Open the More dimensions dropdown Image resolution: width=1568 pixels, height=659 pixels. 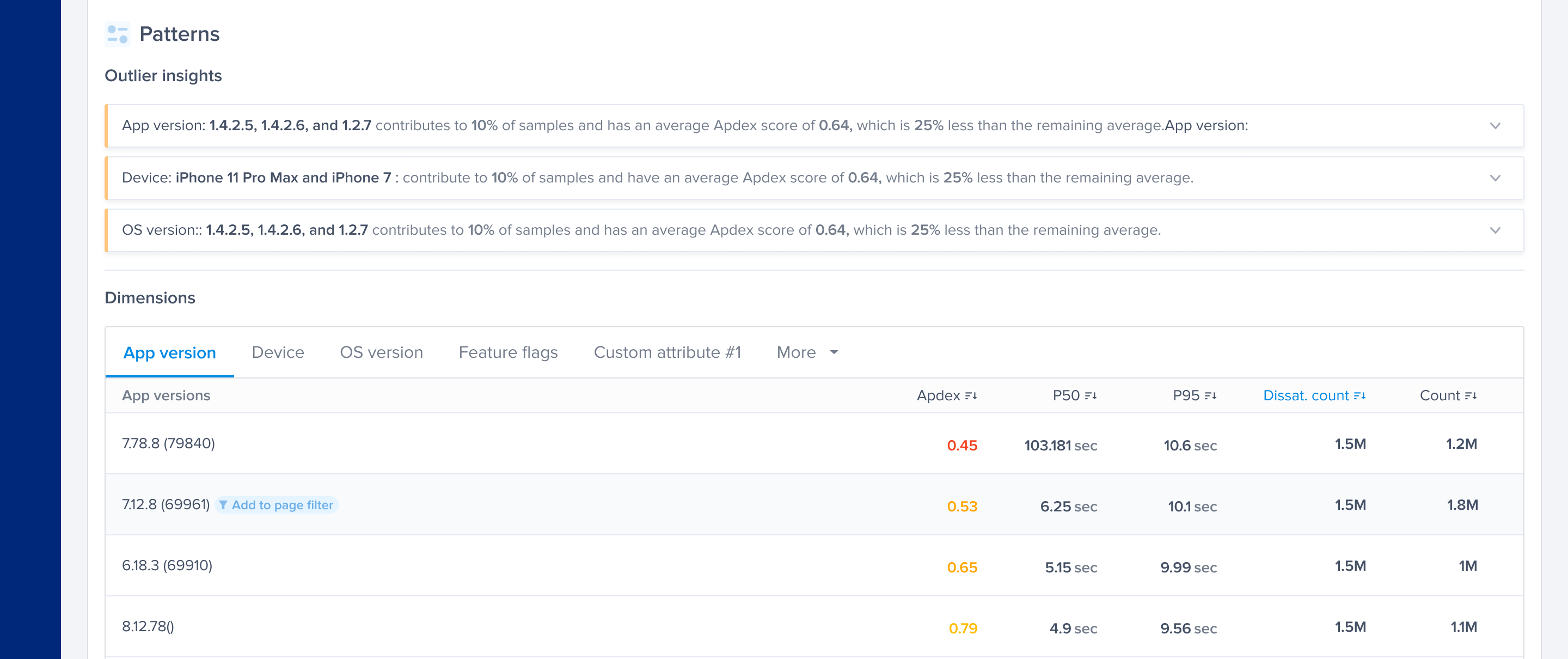tap(807, 352)
